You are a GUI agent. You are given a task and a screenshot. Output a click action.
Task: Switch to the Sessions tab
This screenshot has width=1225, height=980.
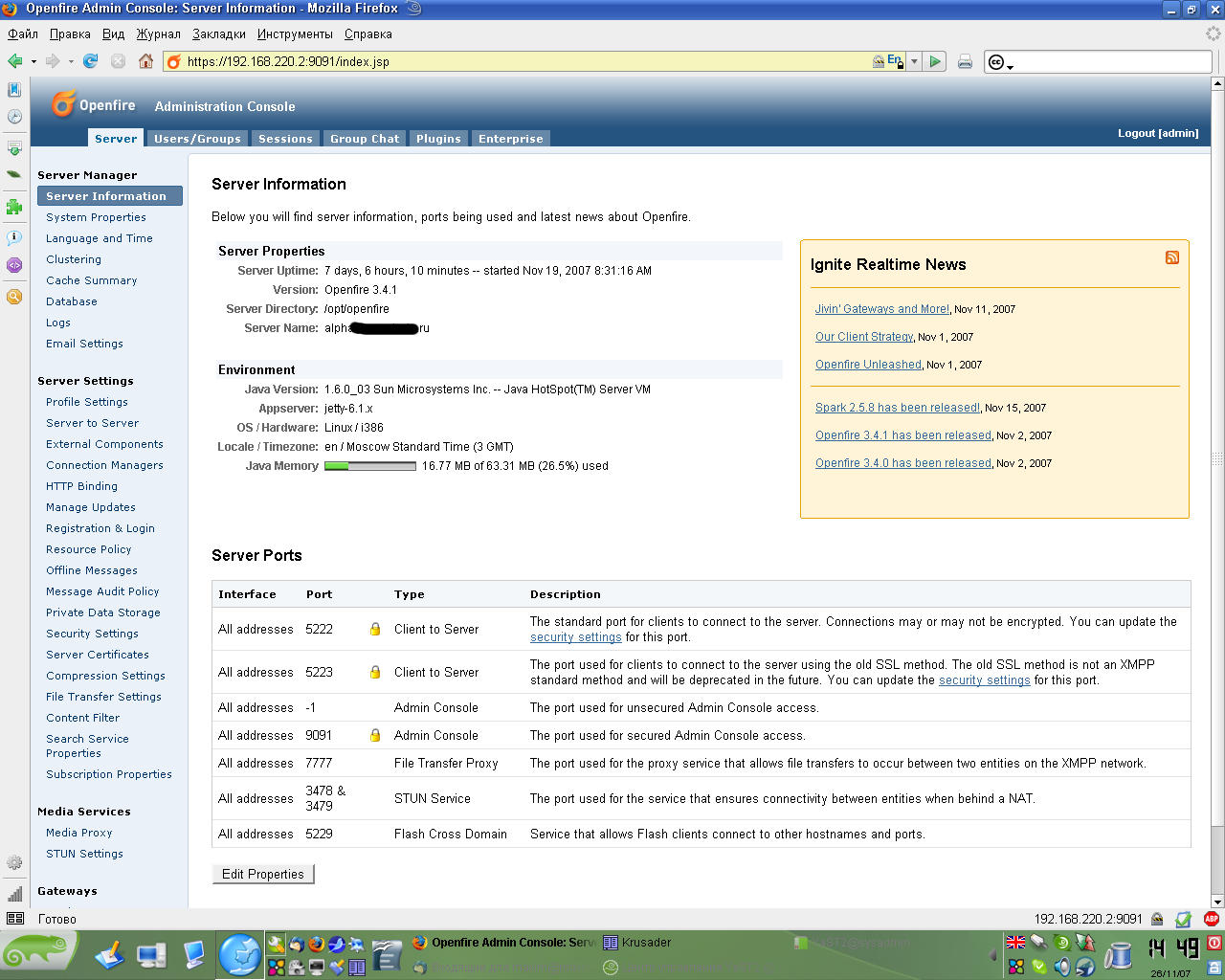click(285, 139)
